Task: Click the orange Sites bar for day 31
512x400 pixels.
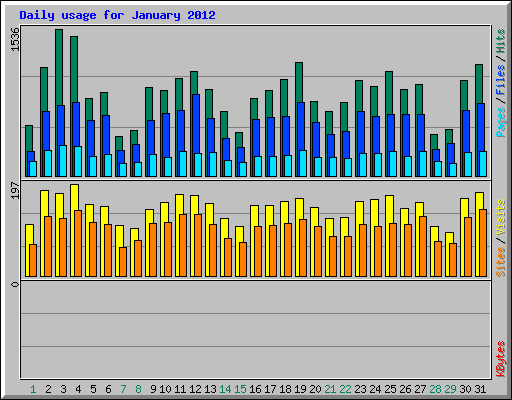Action: coord(483,243)
